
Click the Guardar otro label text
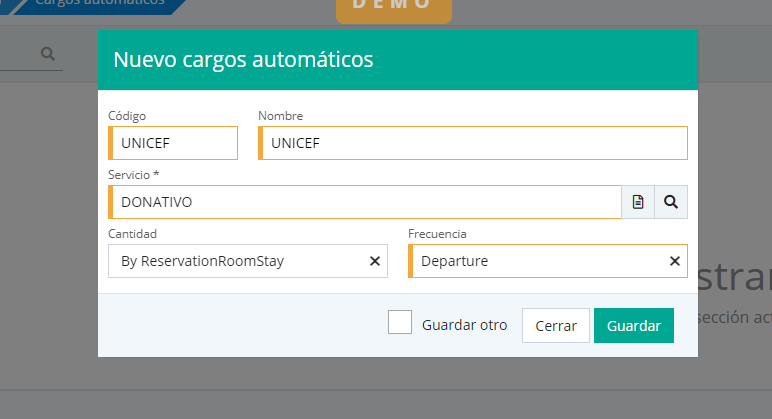point(464,325)
